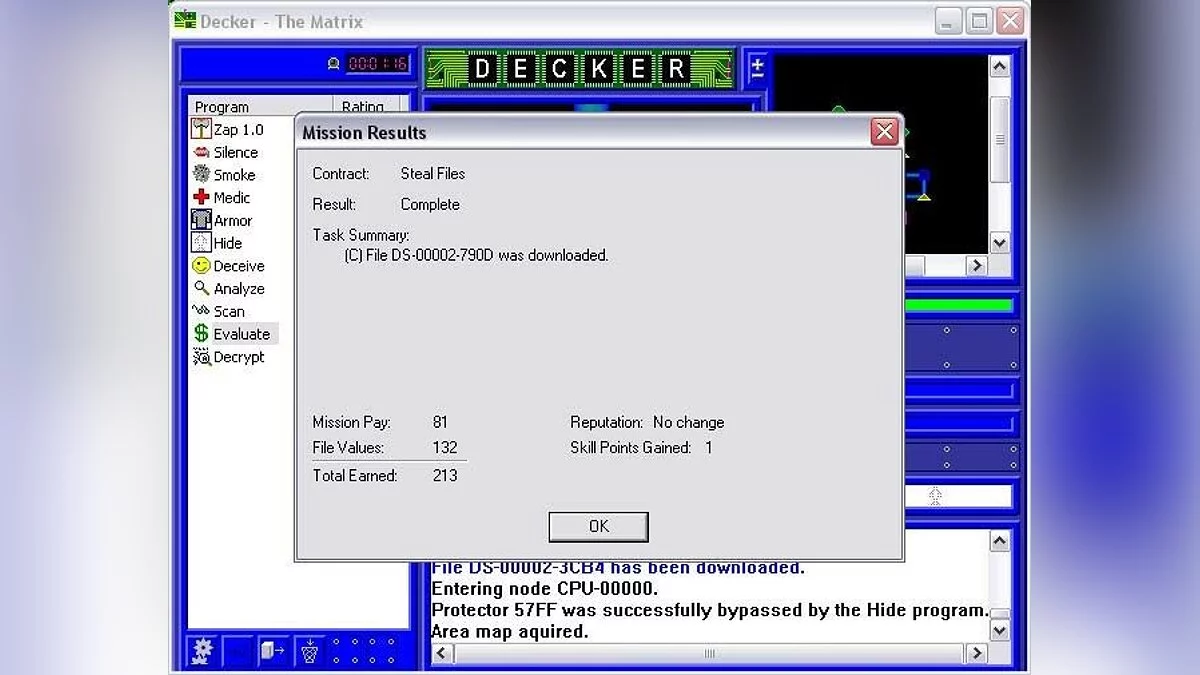1200x675 pixels.
Task: Click the DECKER logo banner
Action: [x=580, y=68]
